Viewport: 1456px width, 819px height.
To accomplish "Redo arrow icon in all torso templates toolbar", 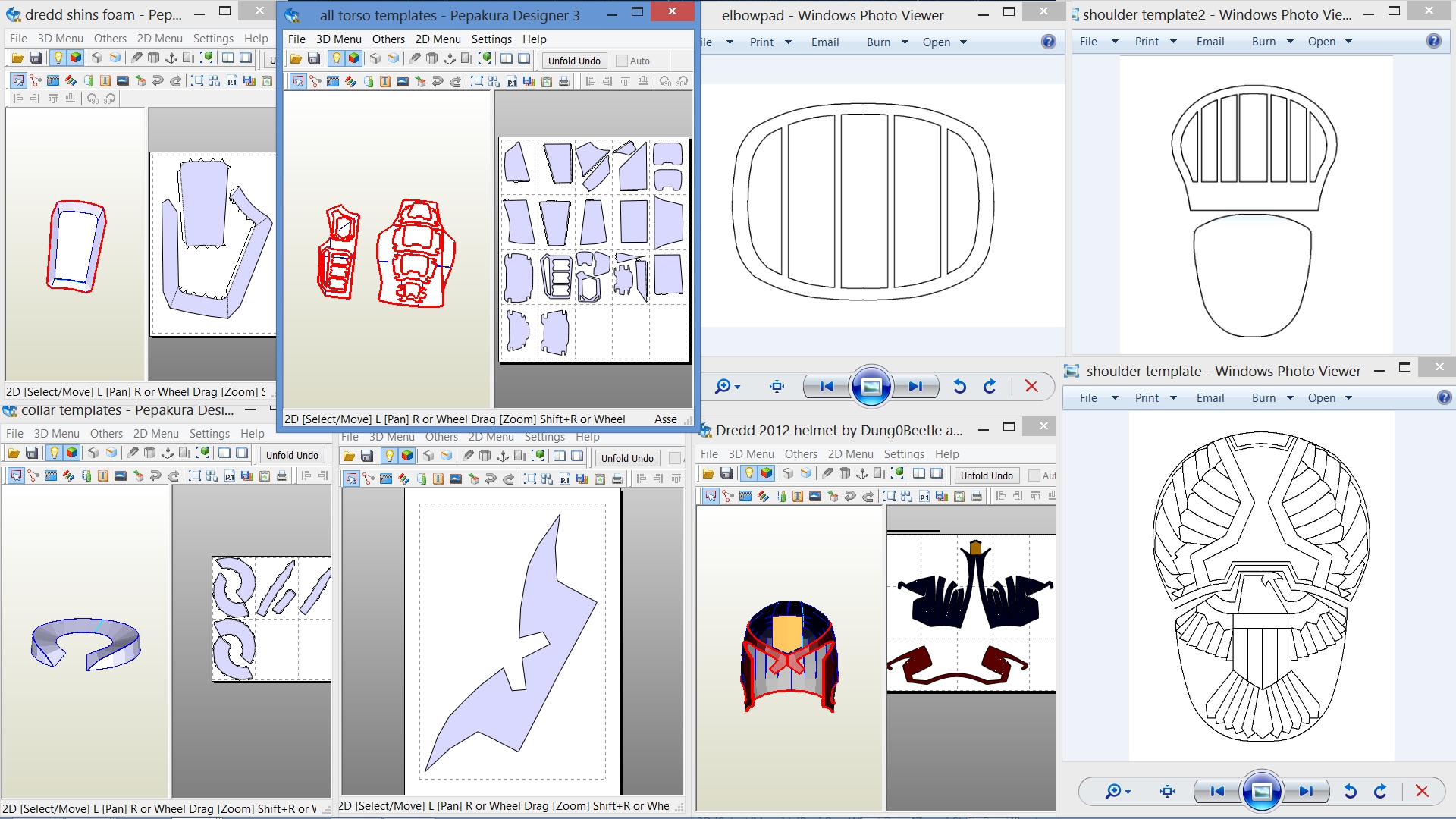I will (x=456, y=81).
